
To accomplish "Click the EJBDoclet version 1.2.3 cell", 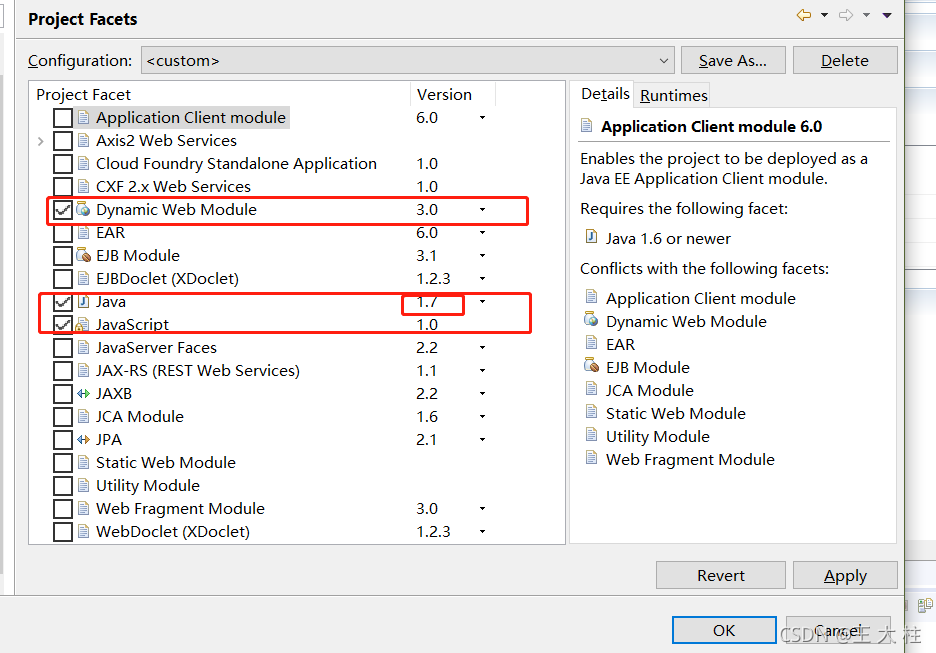I will tap(433, 279).
